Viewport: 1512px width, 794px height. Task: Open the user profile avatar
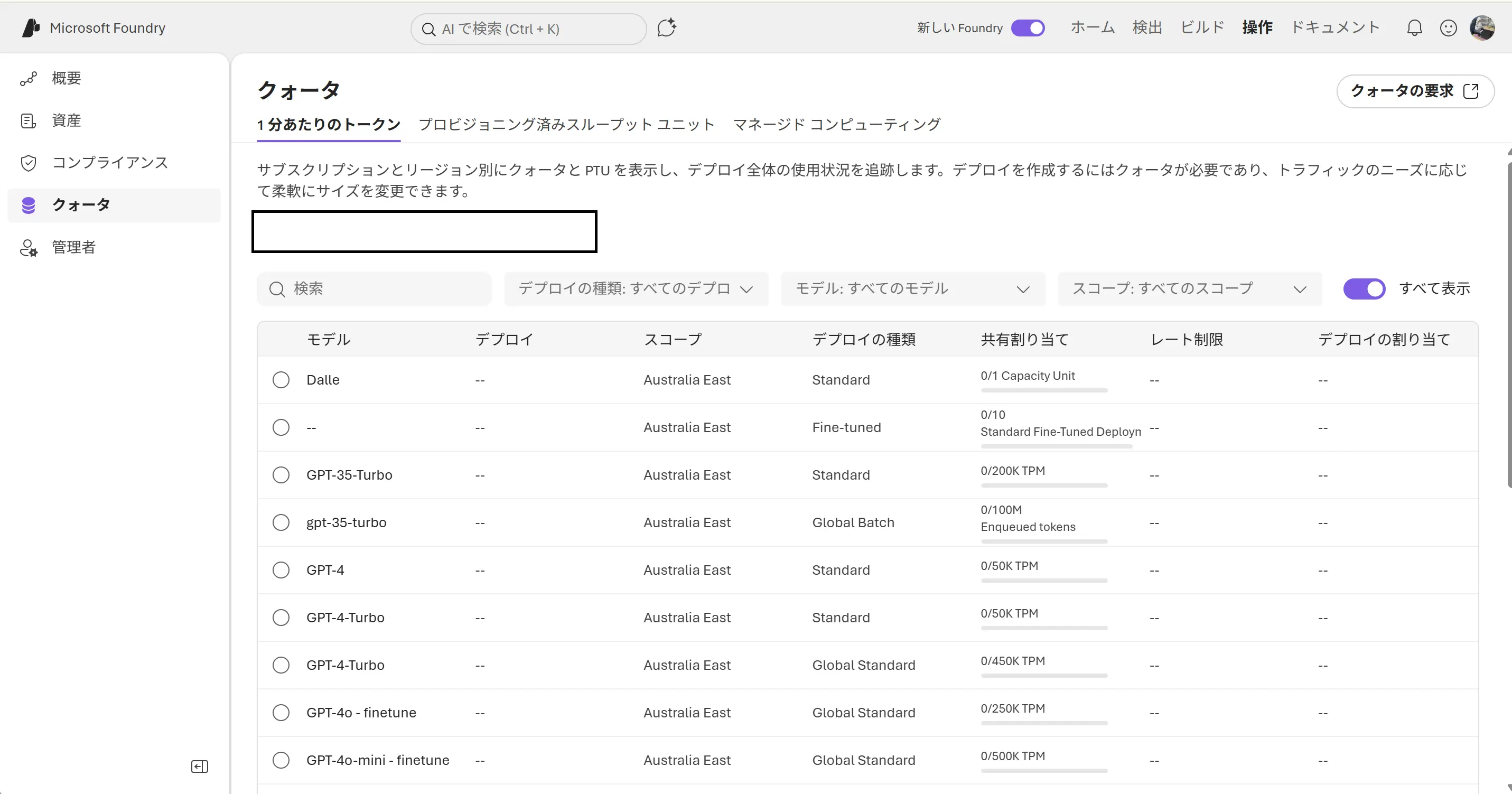[x=1482, y=27]
